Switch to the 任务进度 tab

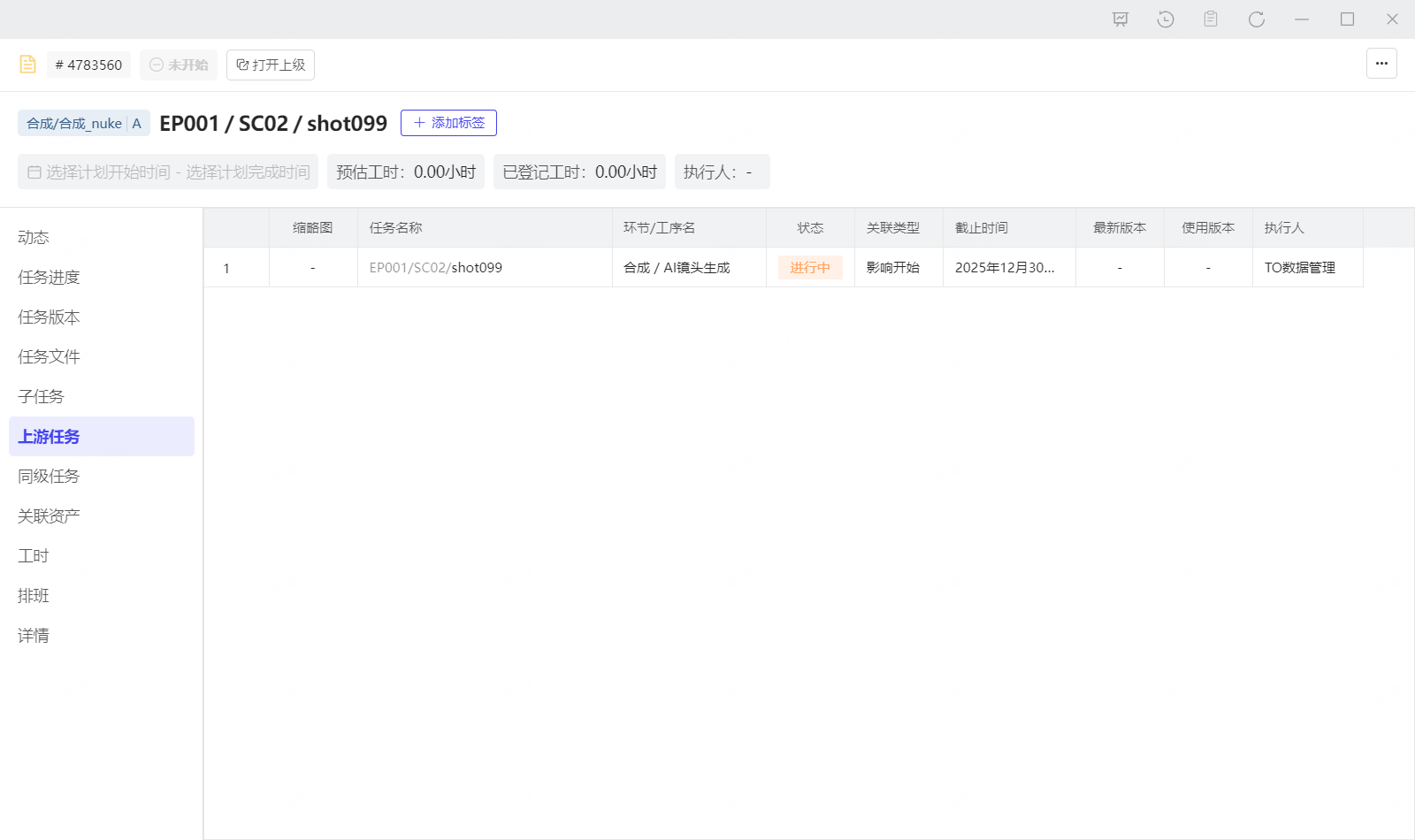pyautogui.click(x=50, y=278)
